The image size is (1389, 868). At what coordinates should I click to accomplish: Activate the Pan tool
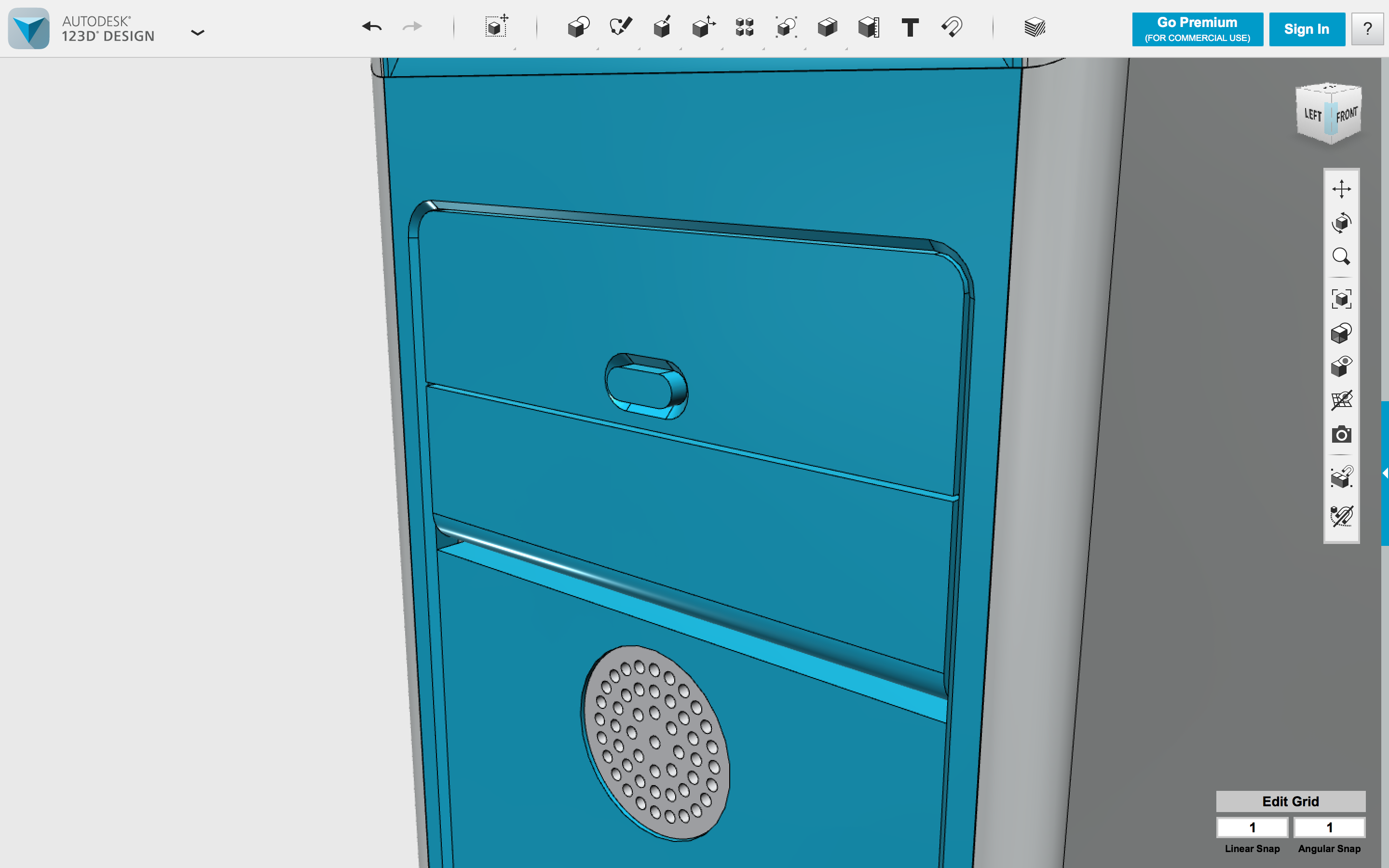tap(1341, 189)
